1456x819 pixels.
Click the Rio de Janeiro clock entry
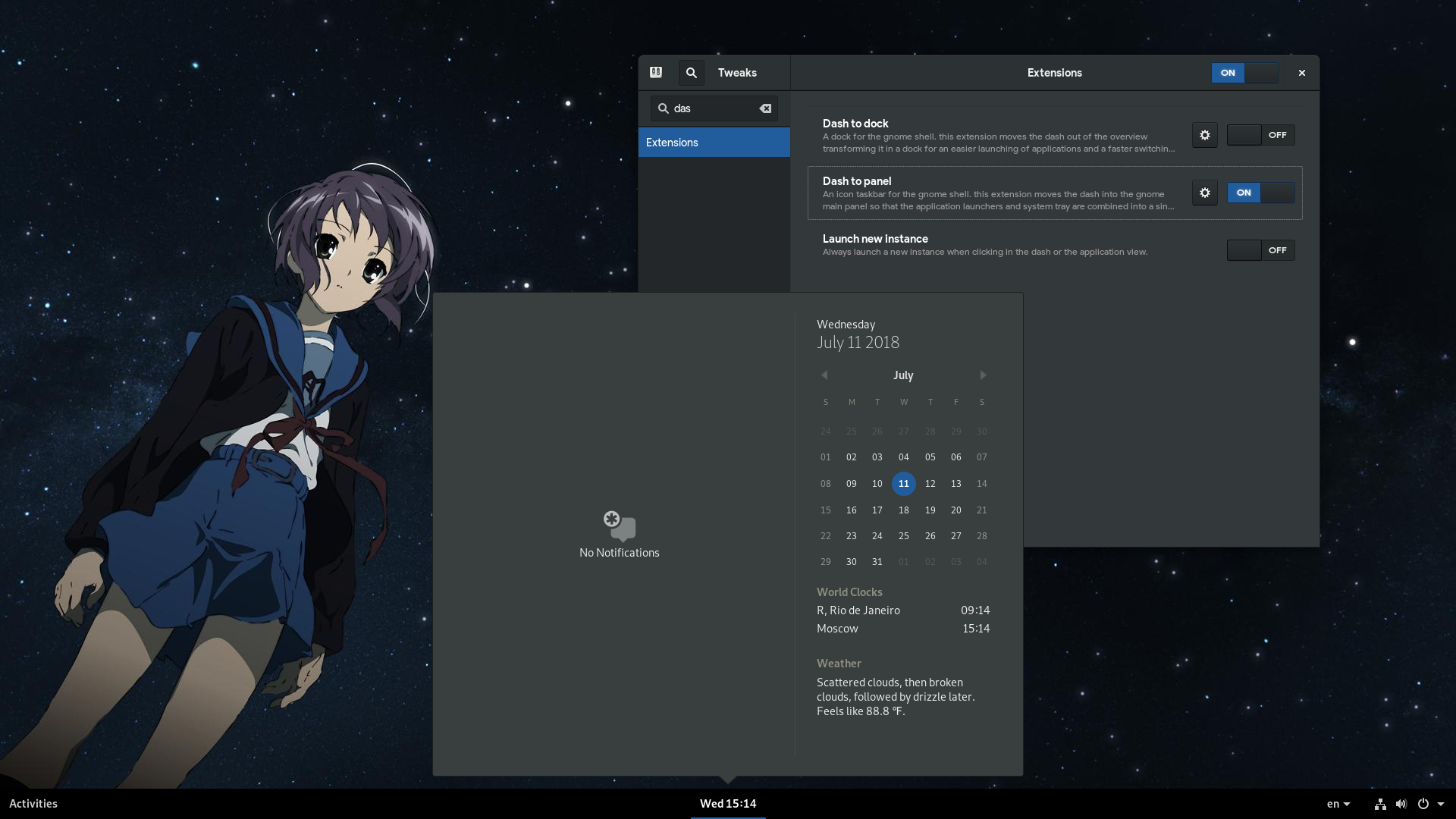[903, 610]
